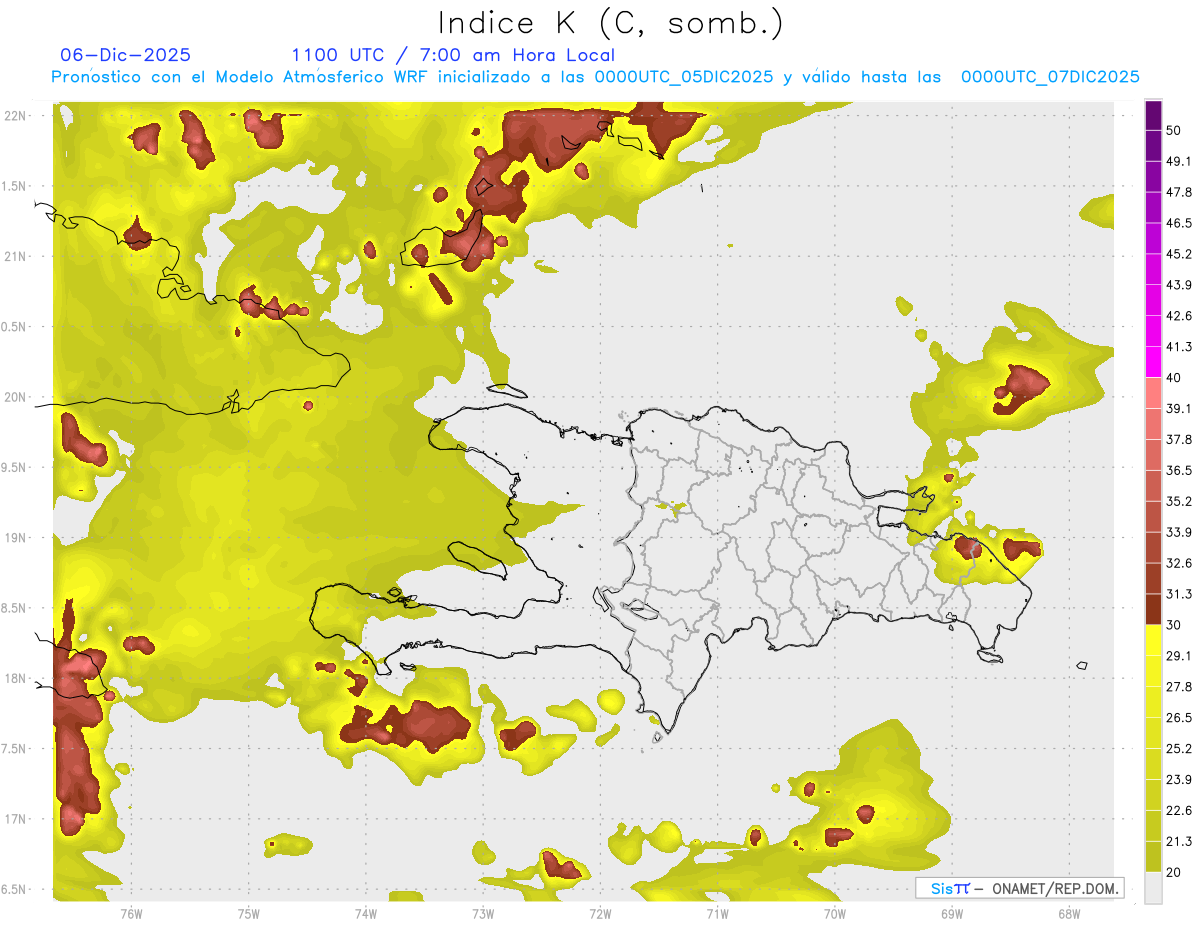Click the '69W' longitude label
1200x927 pixels.
[951, 914]
